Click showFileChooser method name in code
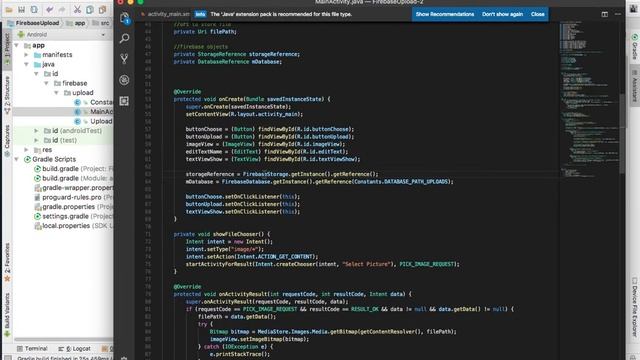 [236, 234]
